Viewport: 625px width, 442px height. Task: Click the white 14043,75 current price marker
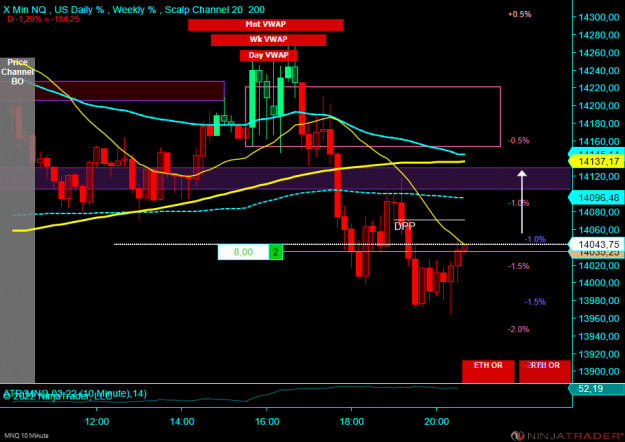click(597, 244)
